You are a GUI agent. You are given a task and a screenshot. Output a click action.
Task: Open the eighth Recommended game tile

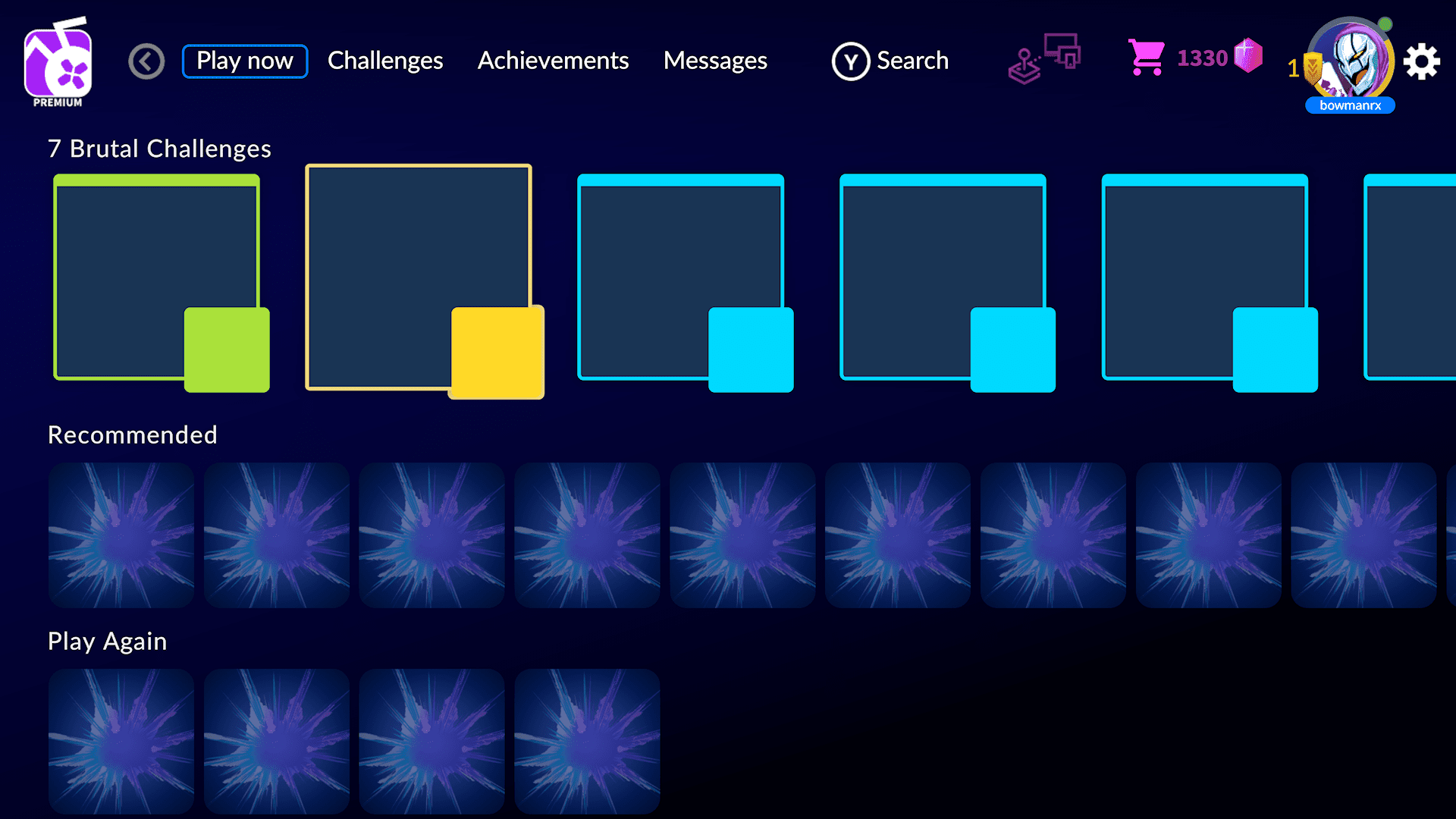coord(1209,535)
